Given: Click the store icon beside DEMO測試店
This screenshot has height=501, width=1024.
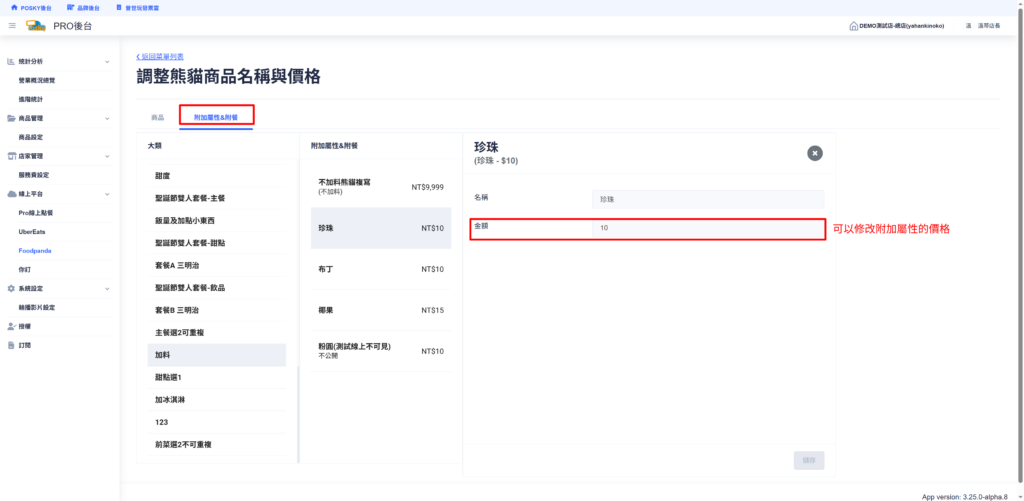Looking at the screenshot, I should click(x=852, y=25).
